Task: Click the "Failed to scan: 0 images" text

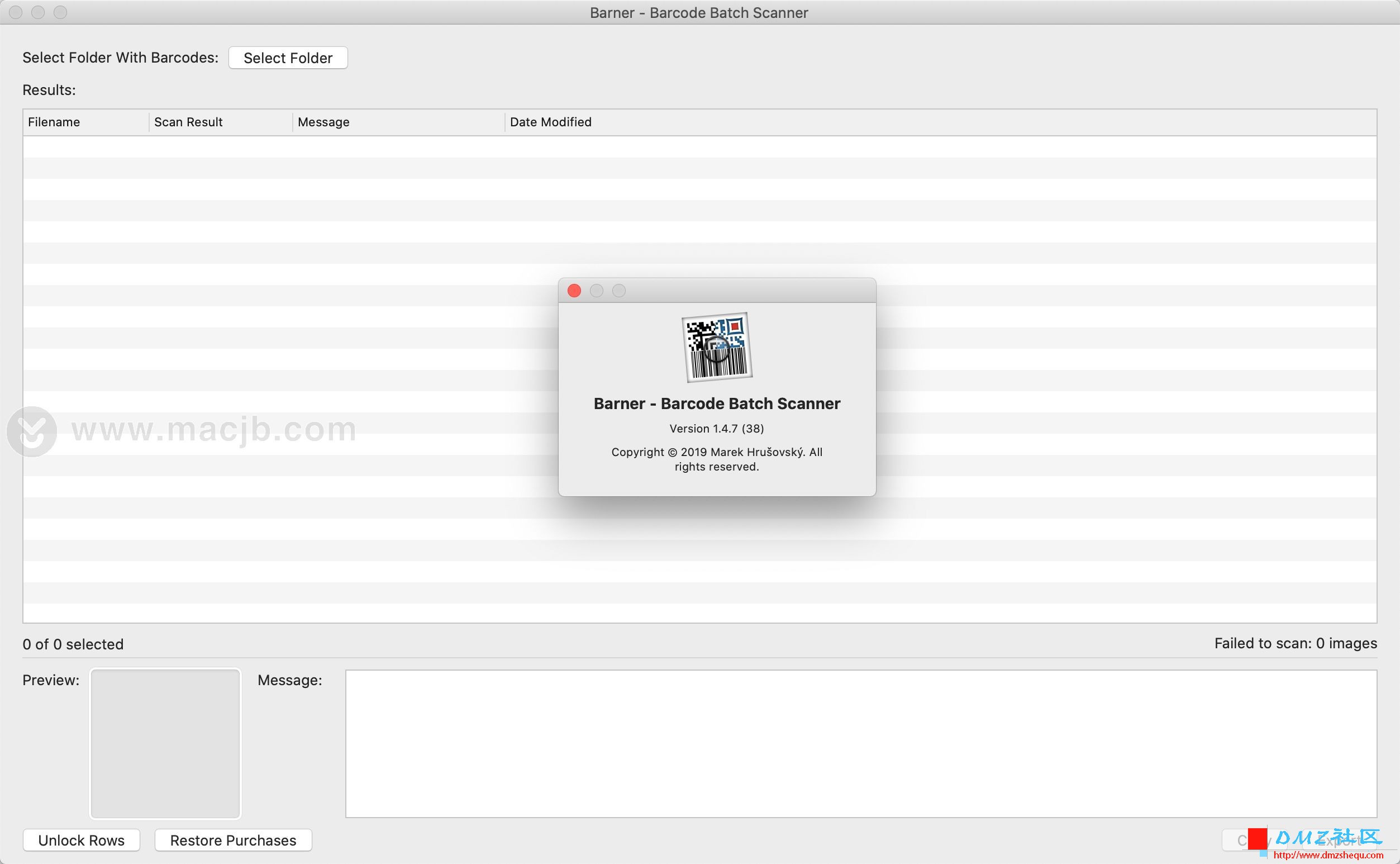Action: (1296, 643)
